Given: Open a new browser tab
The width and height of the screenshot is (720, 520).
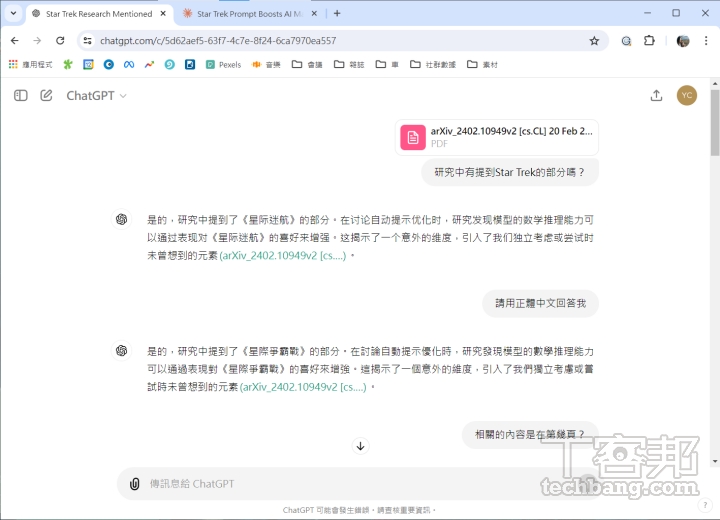Looking at the screenshot, I should click(x=337, y=14).
